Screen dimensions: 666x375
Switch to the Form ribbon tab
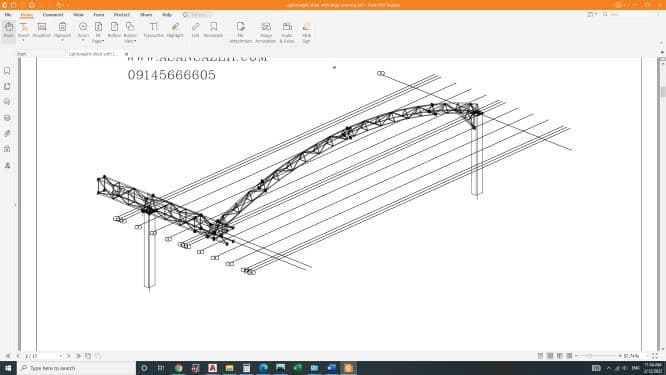point(99,14)
